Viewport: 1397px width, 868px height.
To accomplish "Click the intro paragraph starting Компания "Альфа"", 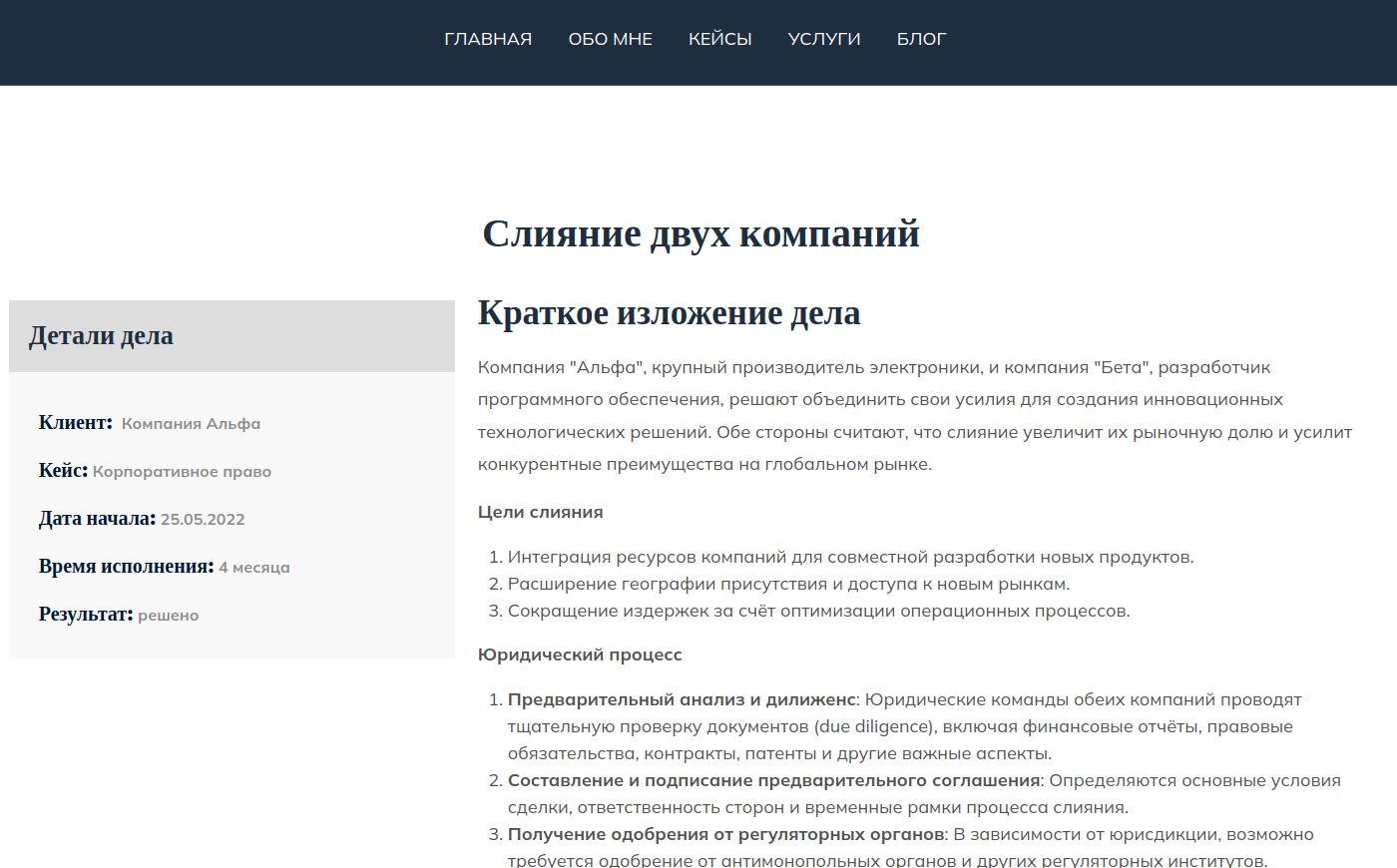I will point(915,416).
